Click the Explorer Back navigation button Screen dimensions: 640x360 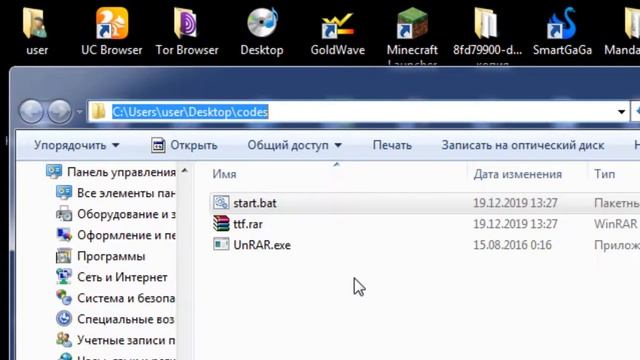(31, 111)
